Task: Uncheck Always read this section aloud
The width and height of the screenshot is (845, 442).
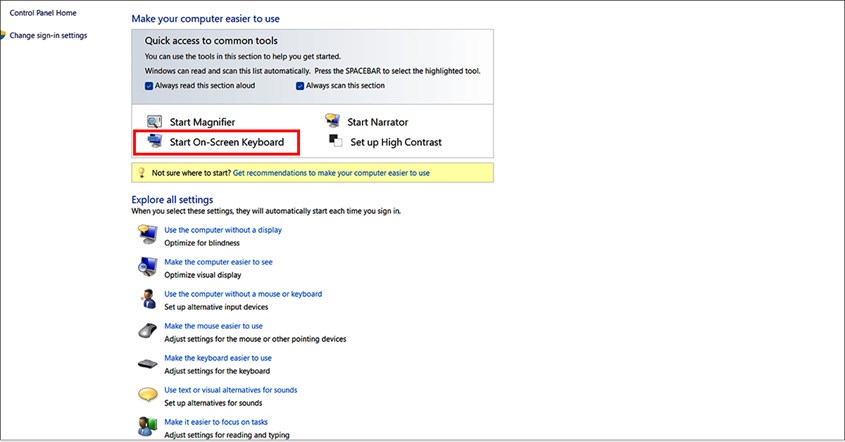Action: coord(149,86)
